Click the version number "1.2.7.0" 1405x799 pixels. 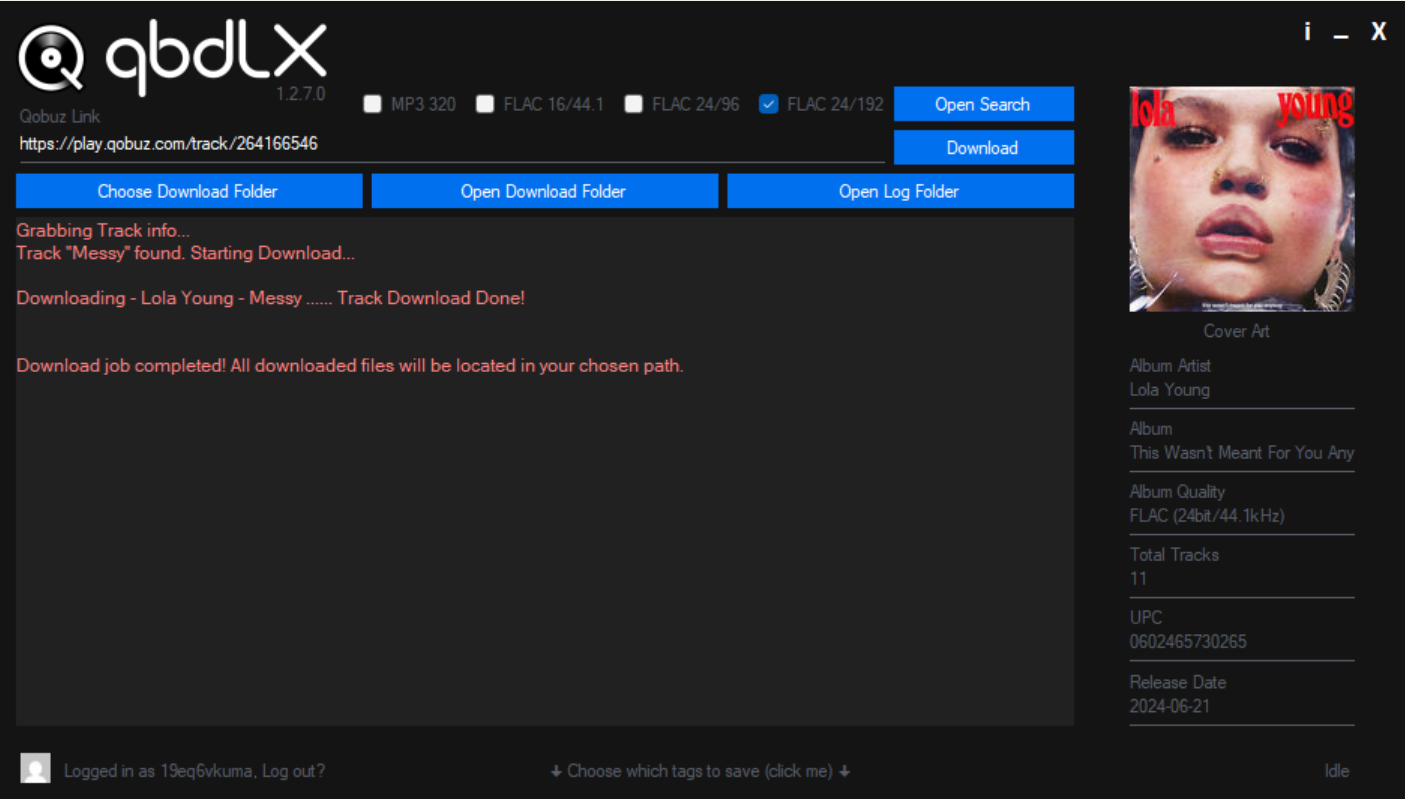pos(301,94)
